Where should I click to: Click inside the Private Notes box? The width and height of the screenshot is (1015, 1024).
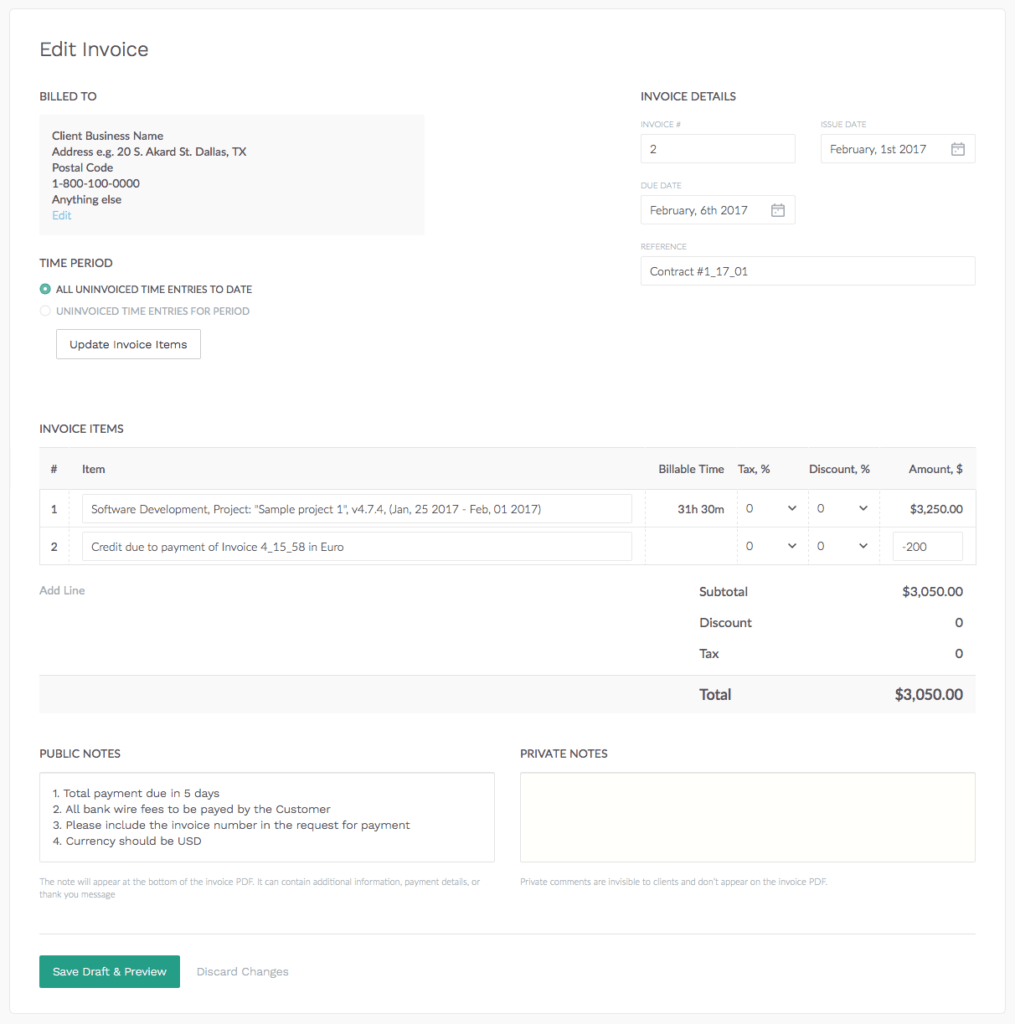(746, 818)
